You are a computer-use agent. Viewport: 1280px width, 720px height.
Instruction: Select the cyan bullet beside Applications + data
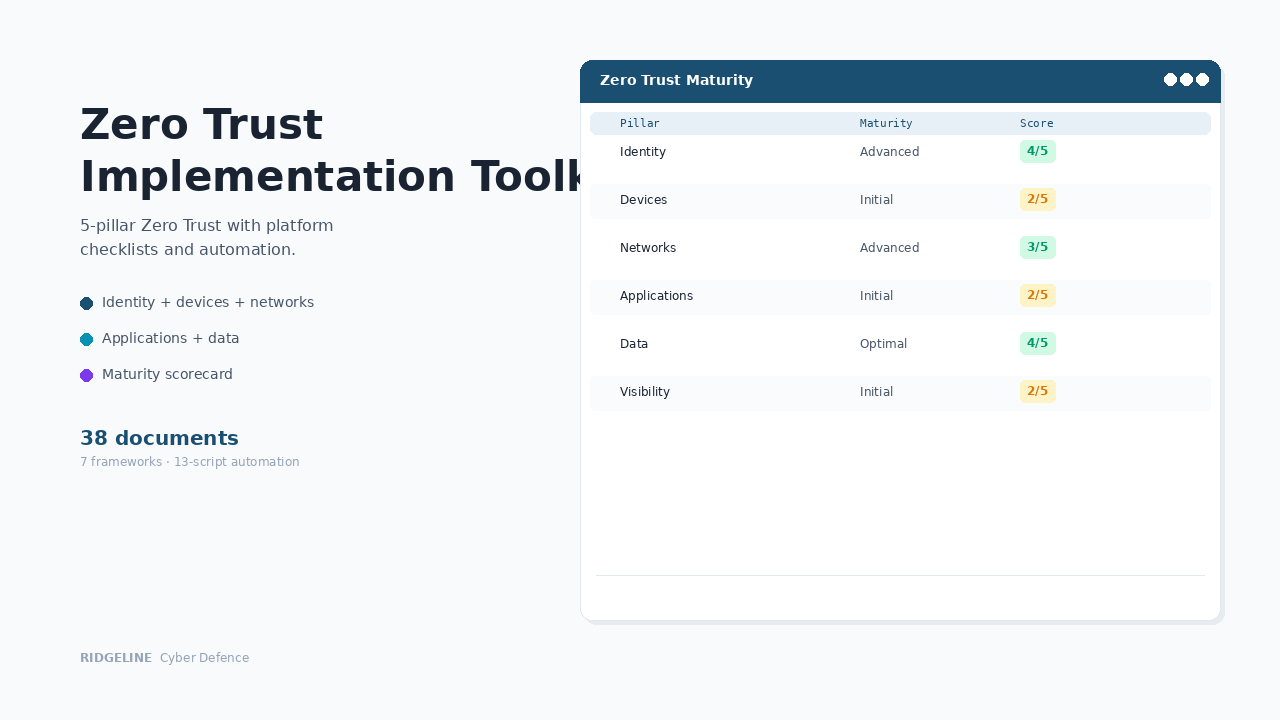(x=87, y=339)
